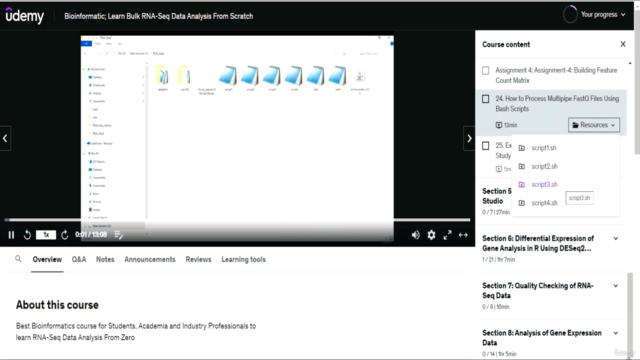The width and height of the screenshot is (640, 360).
Task: Click script4.sh download icon
Action: pyautogui.click(x=522, y=203)
